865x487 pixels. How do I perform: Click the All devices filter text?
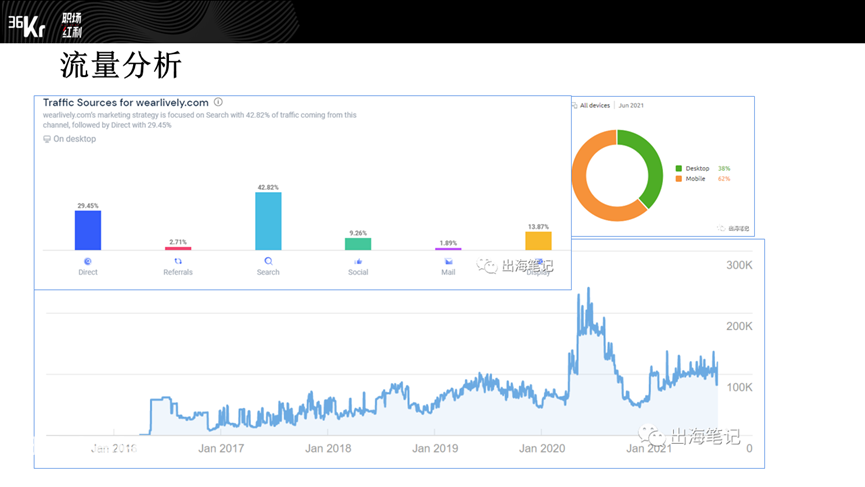click(x=595, y=105)
